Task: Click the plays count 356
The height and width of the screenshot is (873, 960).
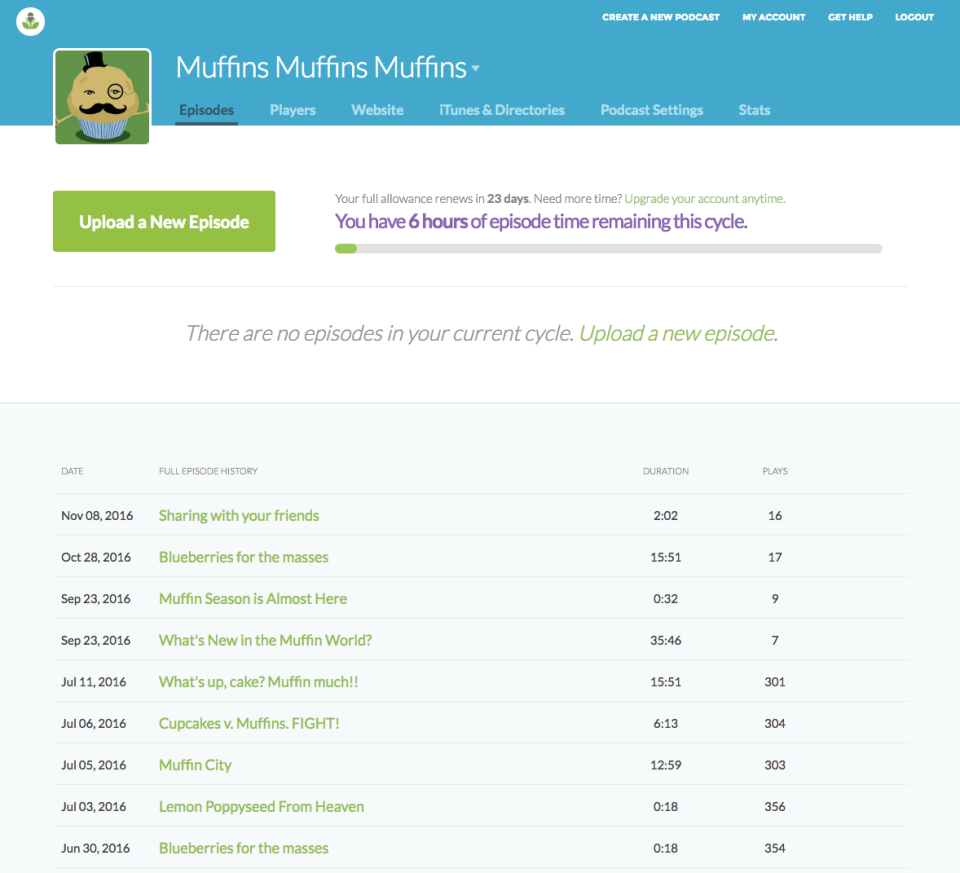Action: [774, 807]
